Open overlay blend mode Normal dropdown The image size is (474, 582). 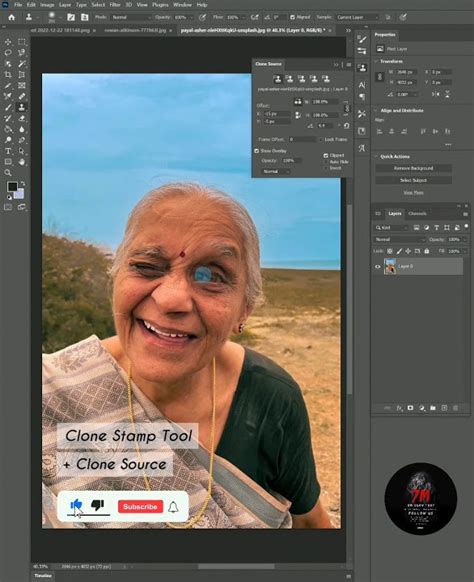276,171
